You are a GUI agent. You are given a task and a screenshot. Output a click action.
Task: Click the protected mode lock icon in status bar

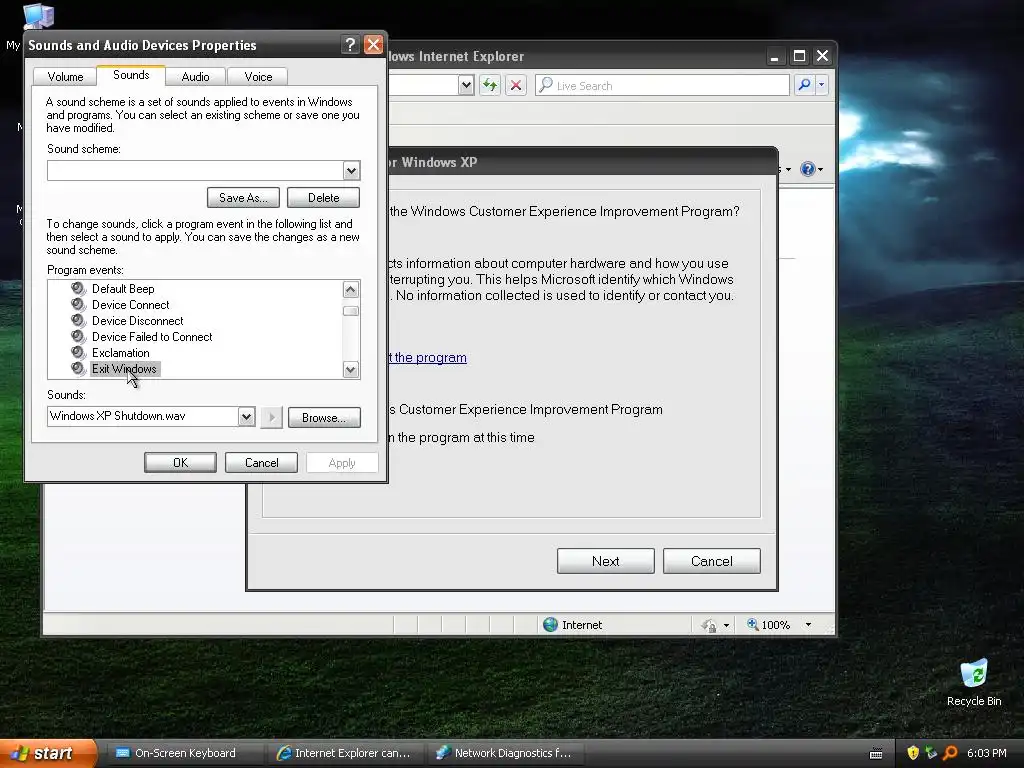pyautogui.click(x=709, y=626)
